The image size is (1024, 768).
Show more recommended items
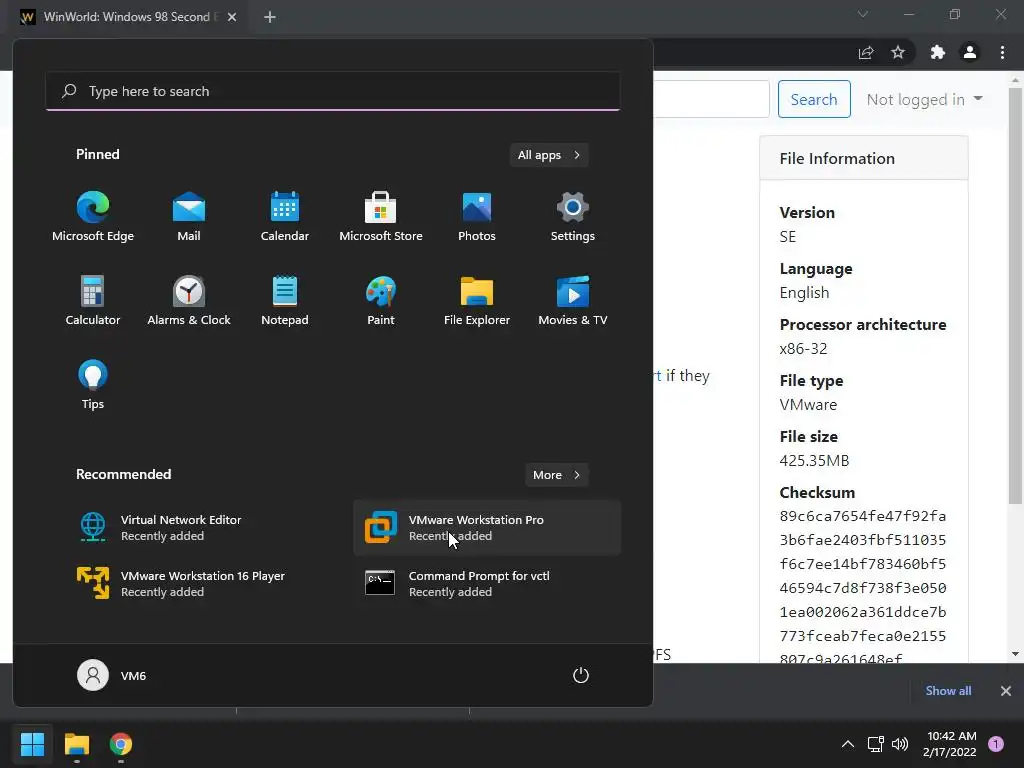(x=556, y=475)
